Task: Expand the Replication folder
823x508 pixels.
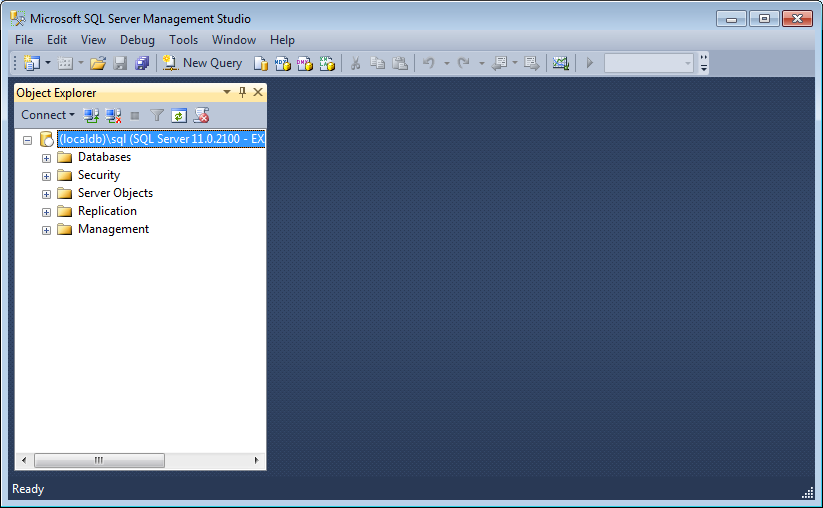Action: pyautogui.click(x=46, y=212)
